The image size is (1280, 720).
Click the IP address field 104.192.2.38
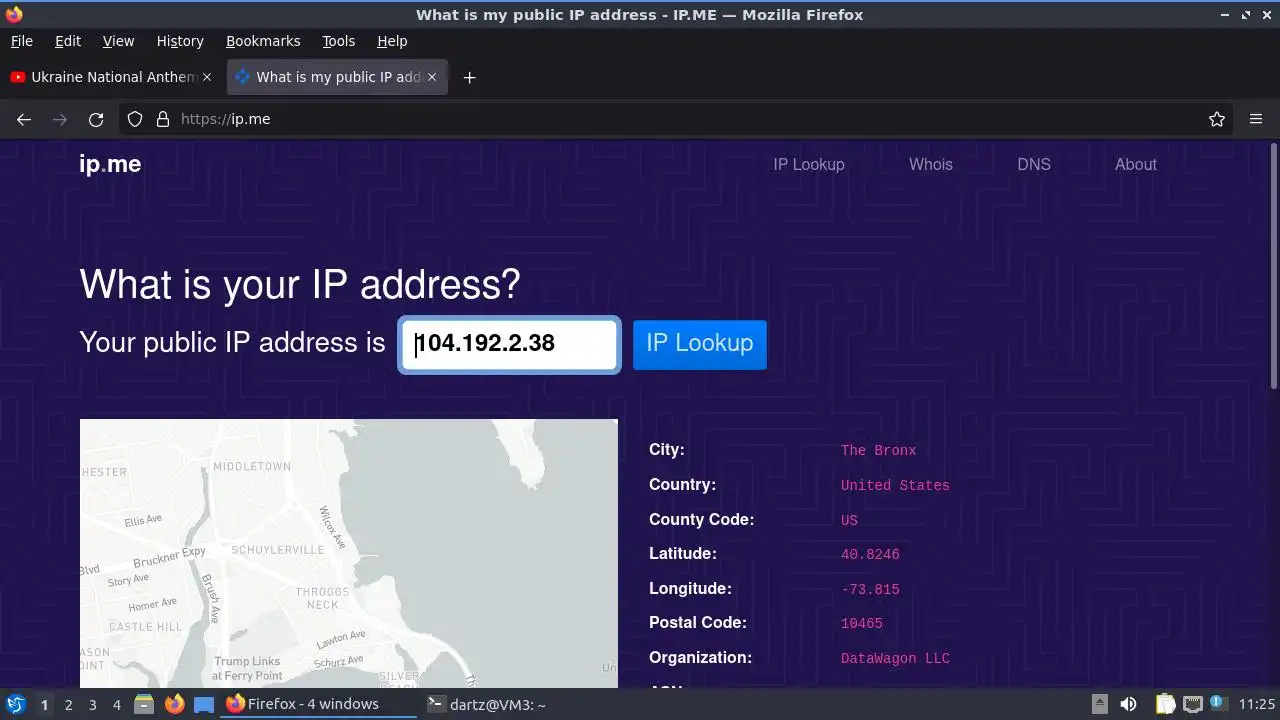tap(510, 344)
